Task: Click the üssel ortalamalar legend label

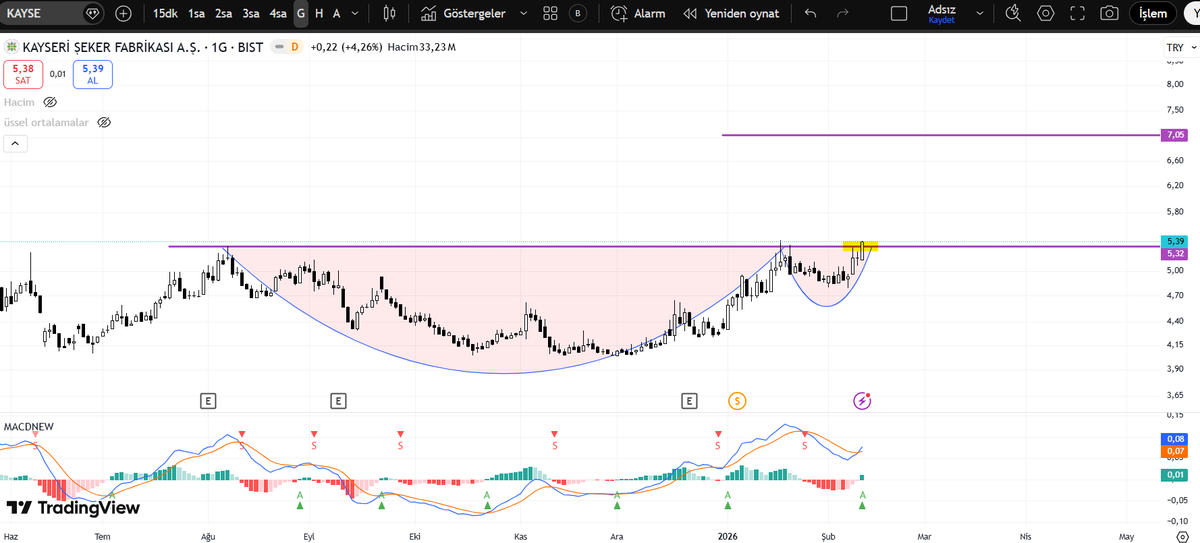Action: point(46,122)
